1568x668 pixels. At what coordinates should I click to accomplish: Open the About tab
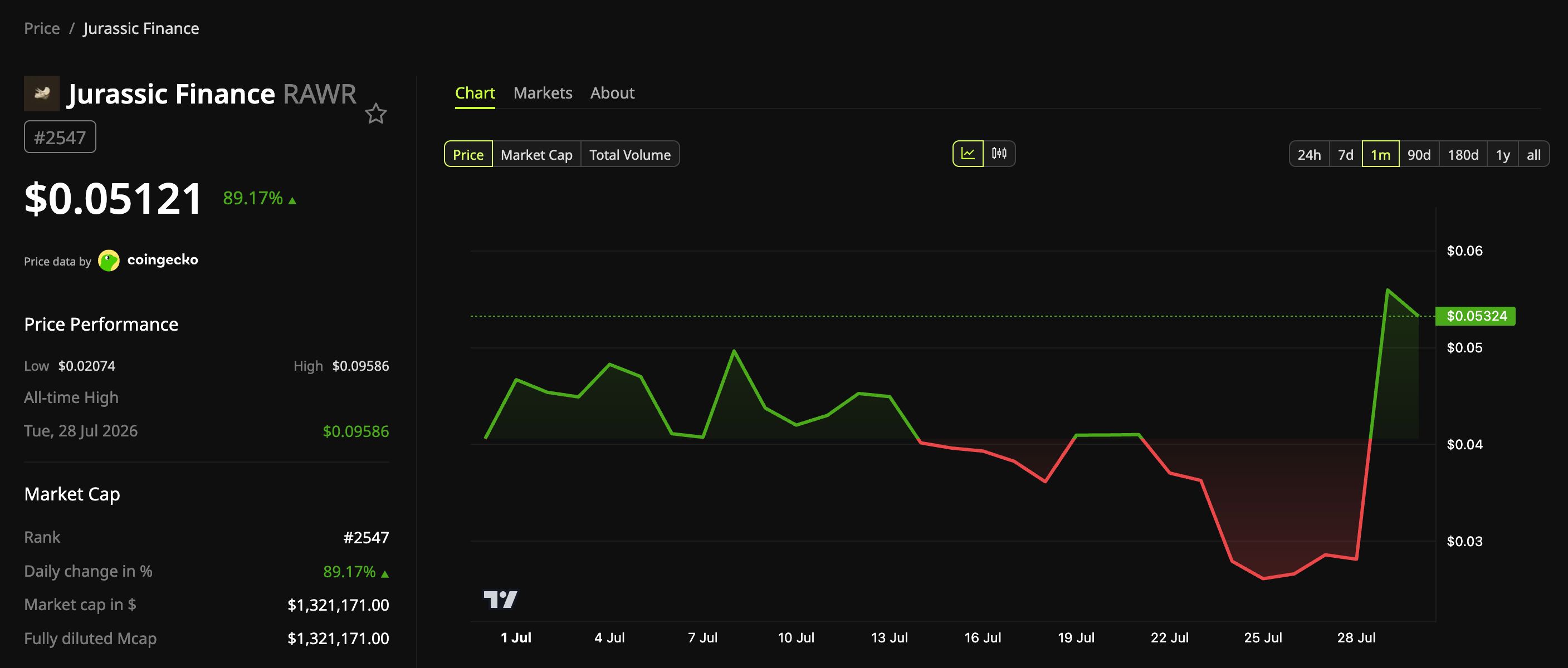(612, 93)
